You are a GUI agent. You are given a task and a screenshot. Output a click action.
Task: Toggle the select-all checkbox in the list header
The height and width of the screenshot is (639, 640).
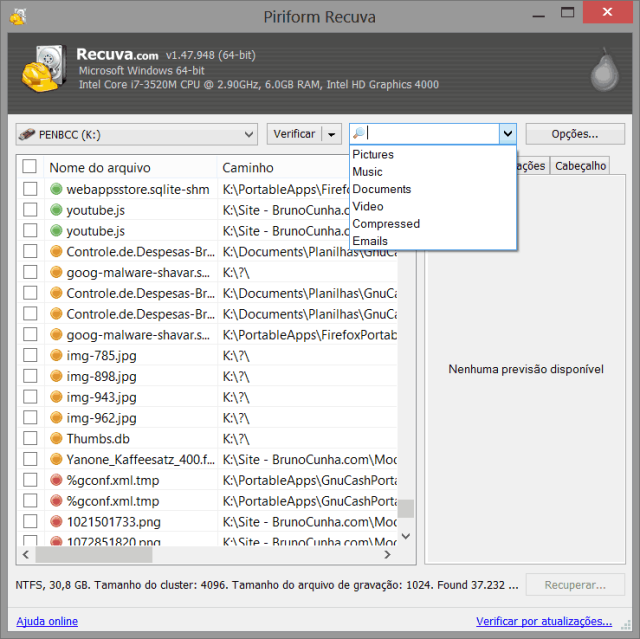(30, 166)
